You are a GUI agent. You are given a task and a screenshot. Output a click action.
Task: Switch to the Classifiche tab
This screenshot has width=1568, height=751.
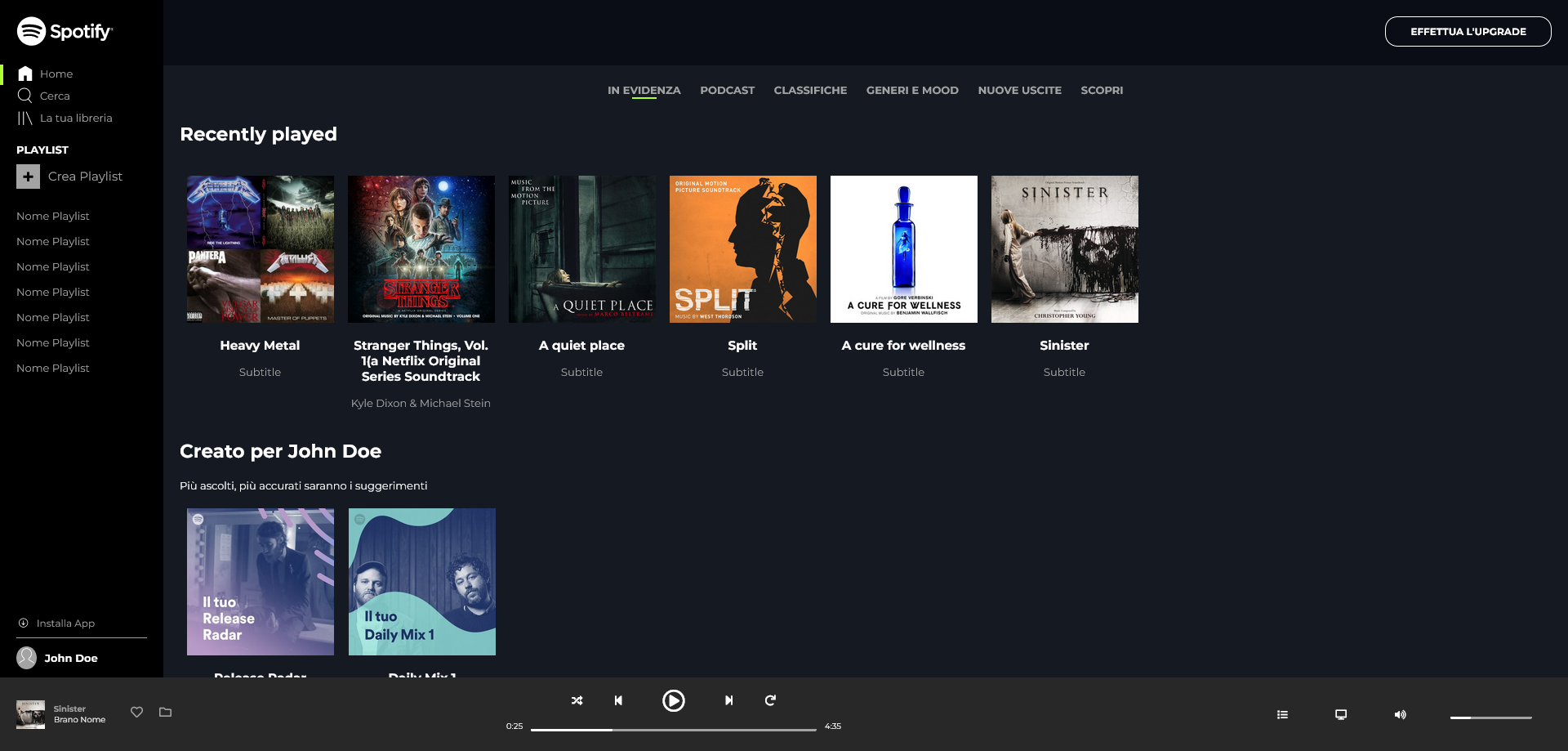[x=810, y=91]
